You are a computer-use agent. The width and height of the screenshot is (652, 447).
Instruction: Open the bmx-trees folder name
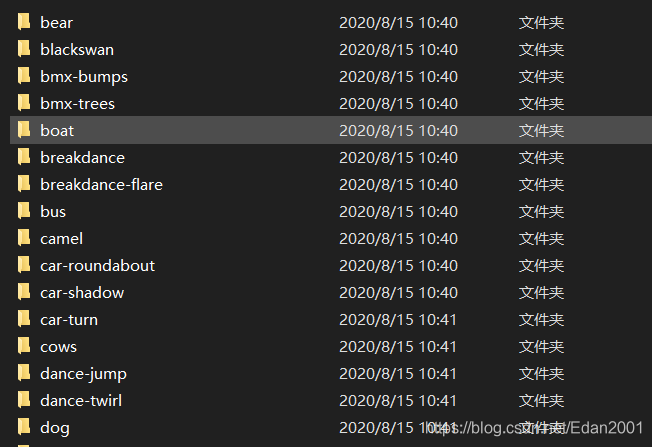tap(77, 103)
